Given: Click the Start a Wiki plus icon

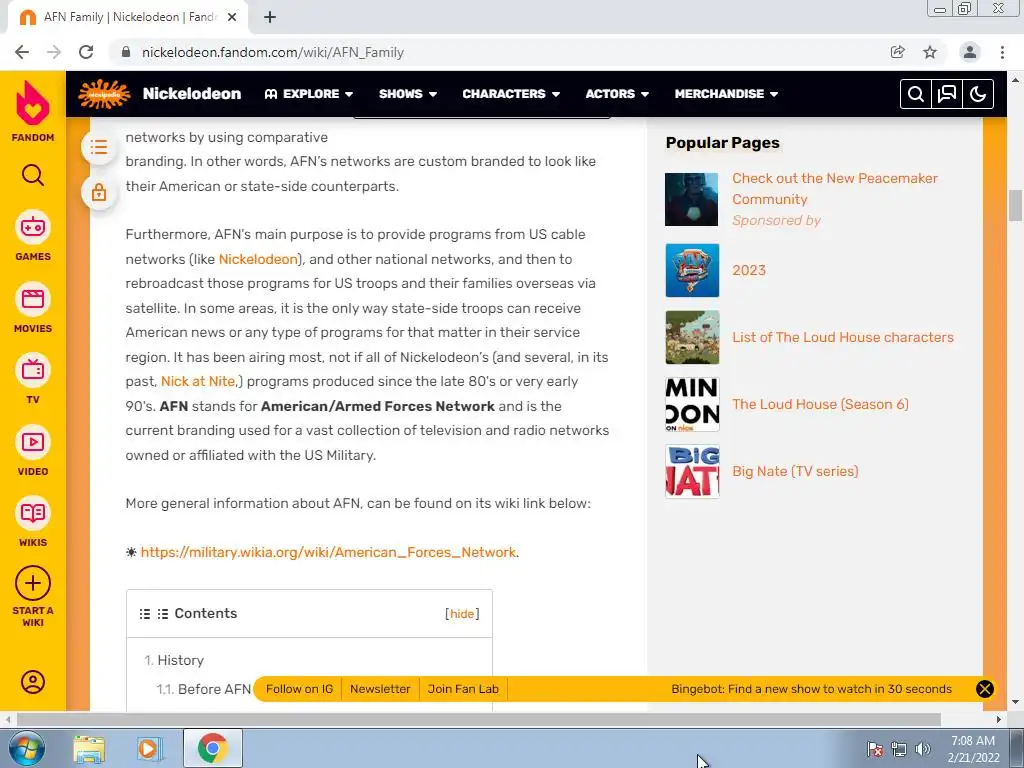Looking at the screenshot, I should [33, 583].
